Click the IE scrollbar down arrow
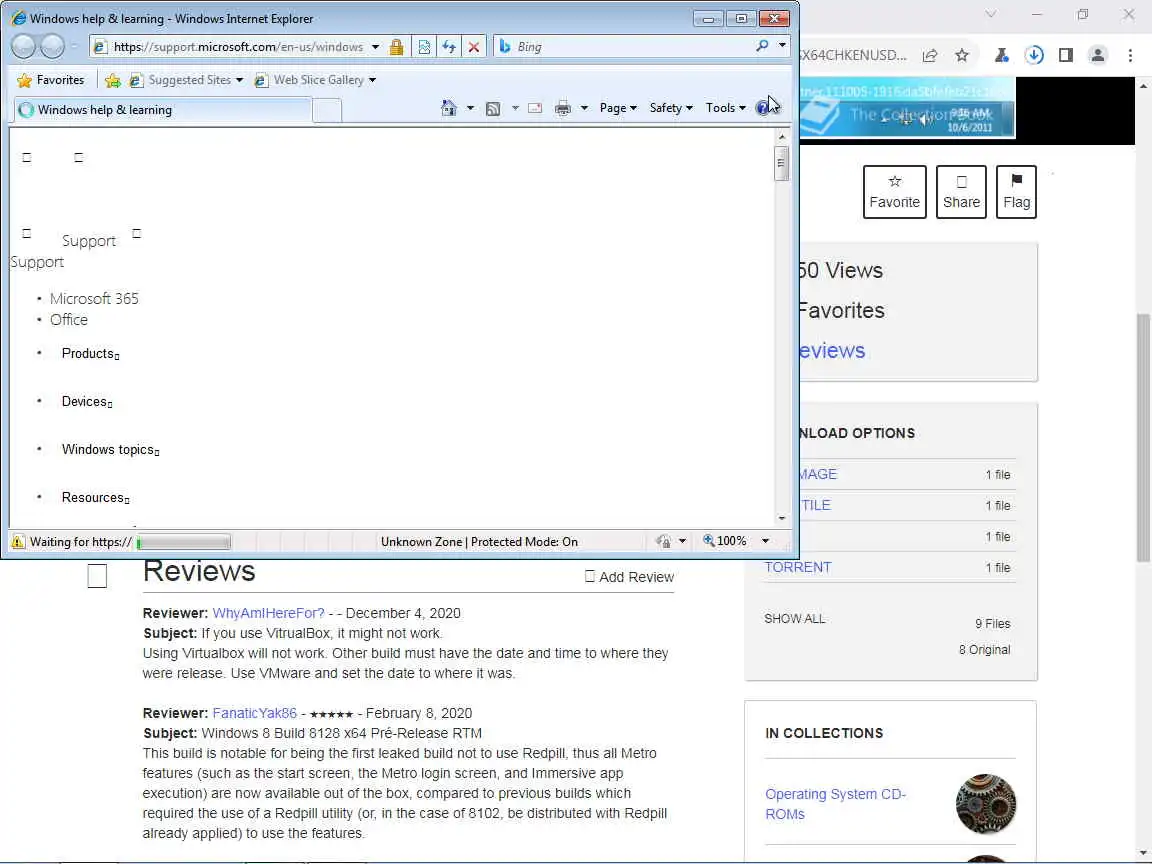 (781, 518)
